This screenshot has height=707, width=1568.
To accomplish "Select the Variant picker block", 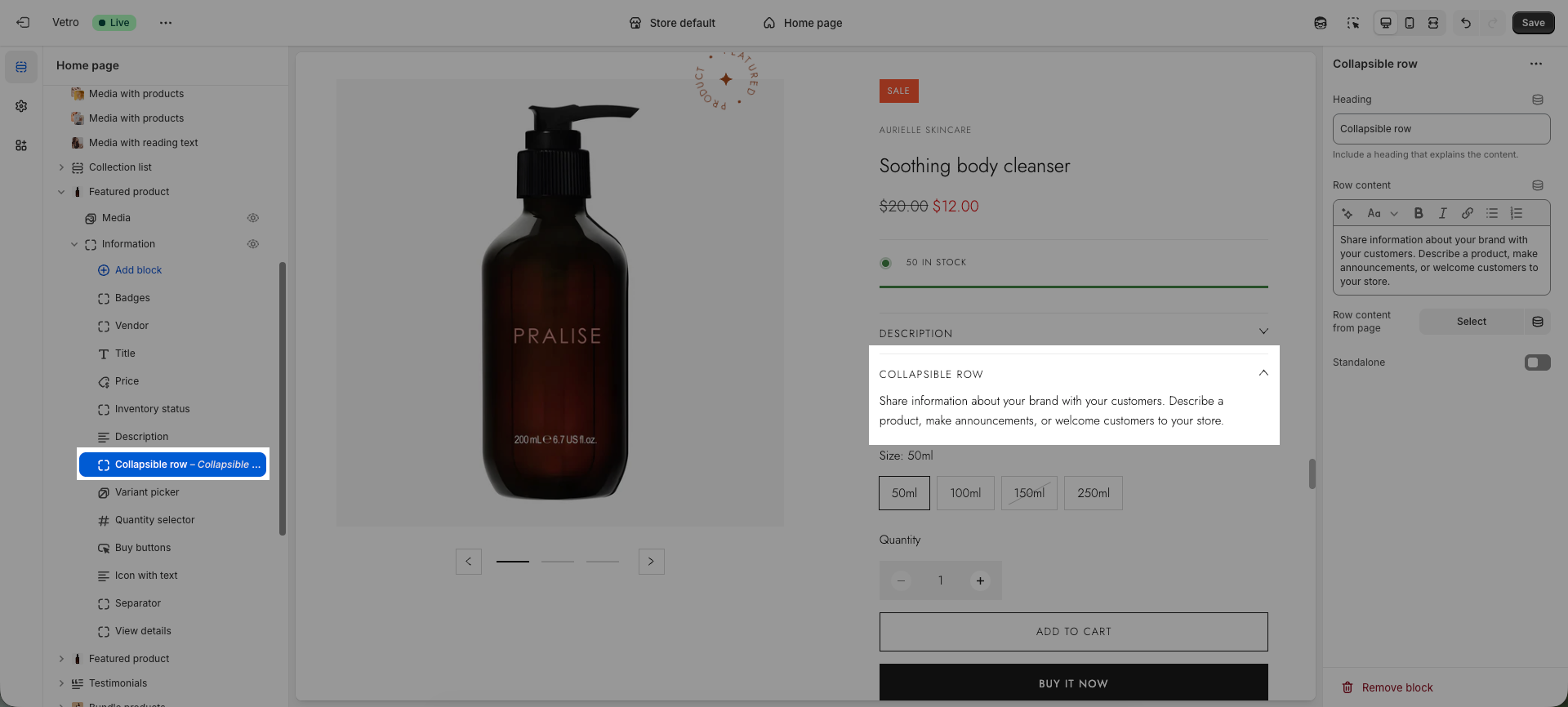I will pyautogui.click(x=147, y=492).
